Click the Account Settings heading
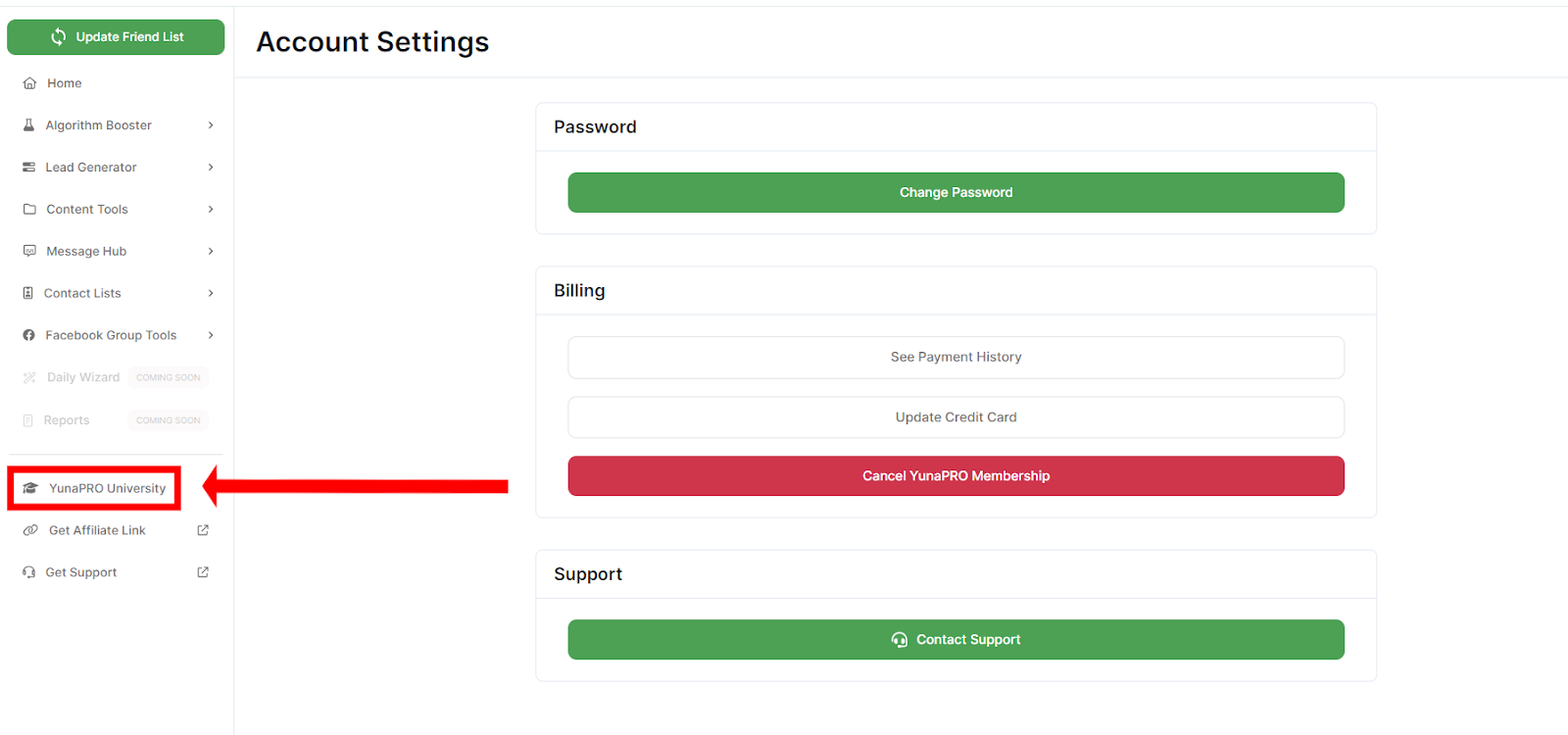Image resolution: width=1568 pixels, height=735 pixels. coord(372,42)
